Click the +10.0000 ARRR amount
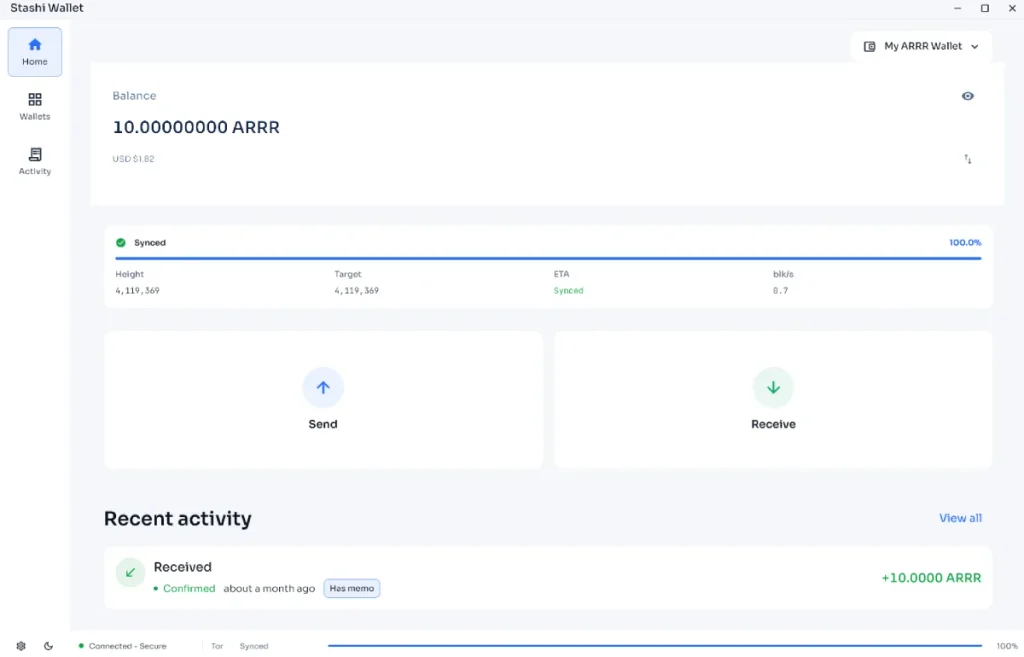This screenshot has height=657, width=1024. (931, 577)
